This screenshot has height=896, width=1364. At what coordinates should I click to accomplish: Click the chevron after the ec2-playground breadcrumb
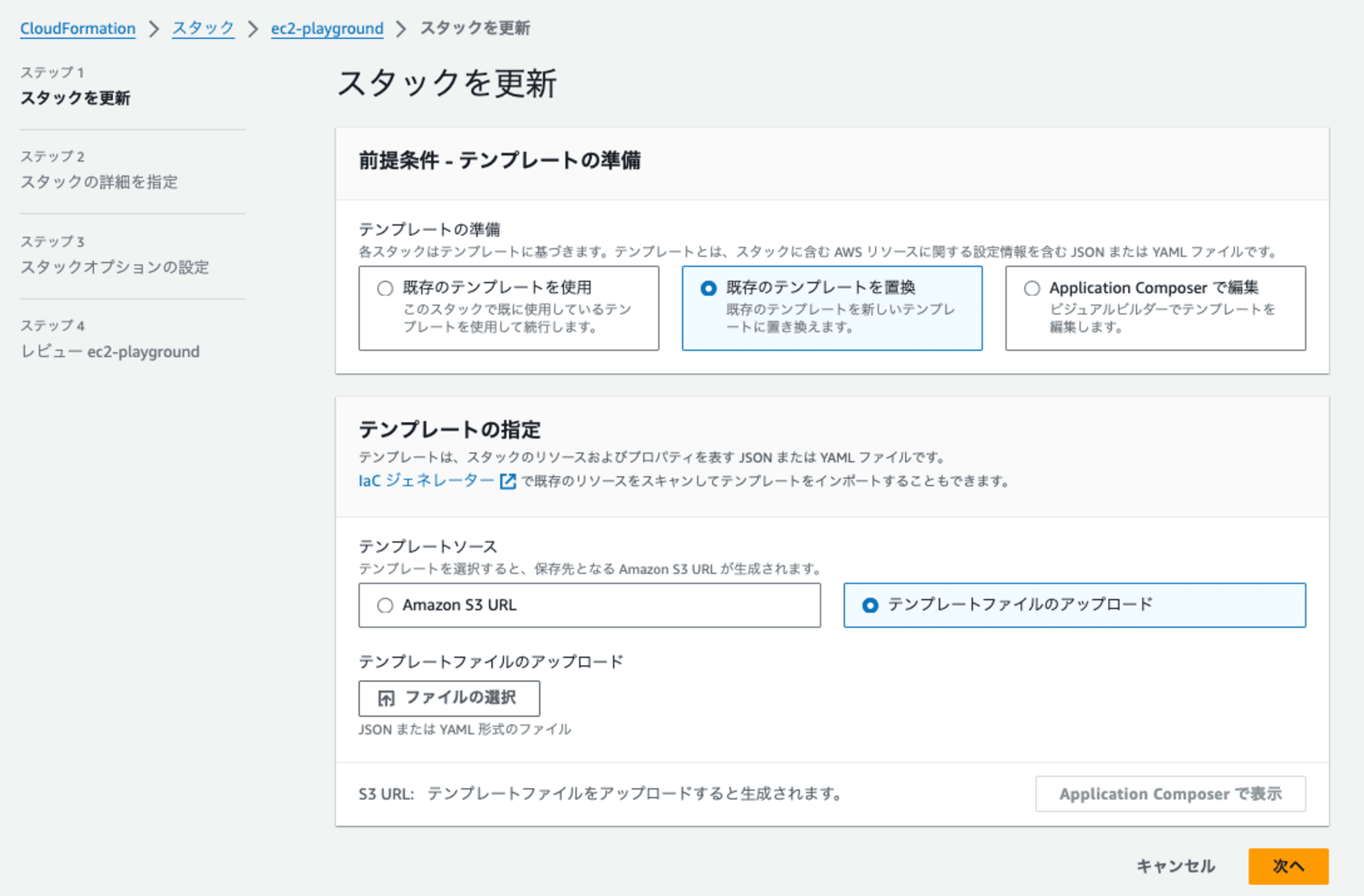[x=402, y=29]
